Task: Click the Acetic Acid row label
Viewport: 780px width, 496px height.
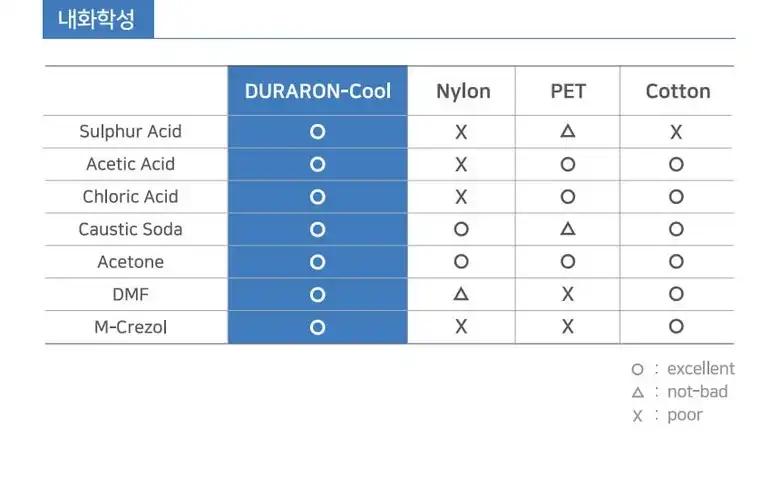Action: click(130, 164)
